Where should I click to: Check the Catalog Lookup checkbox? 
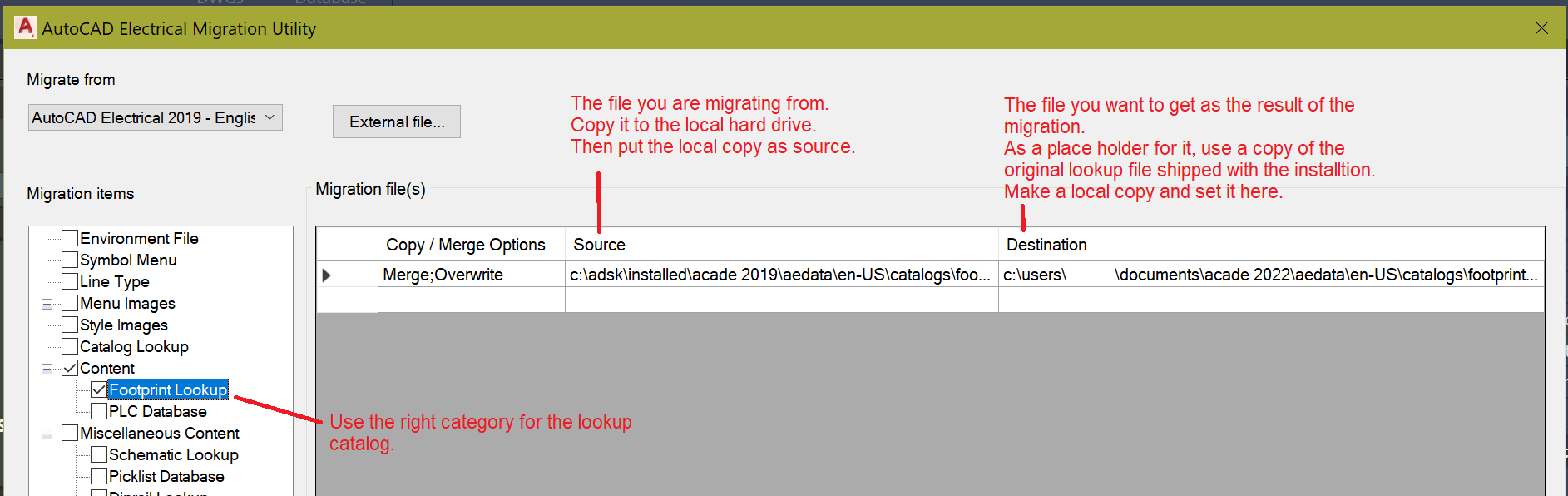click(x=70, y=346)
